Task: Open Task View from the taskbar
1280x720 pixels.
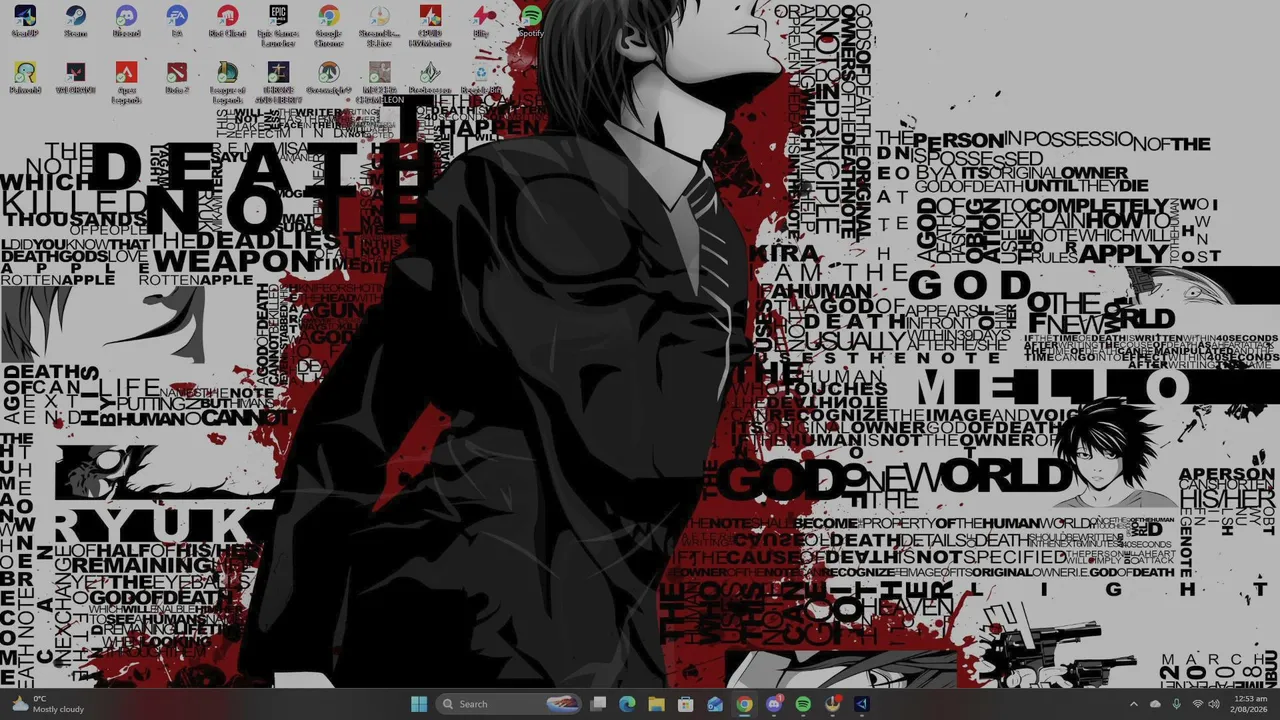Action: 598,704
